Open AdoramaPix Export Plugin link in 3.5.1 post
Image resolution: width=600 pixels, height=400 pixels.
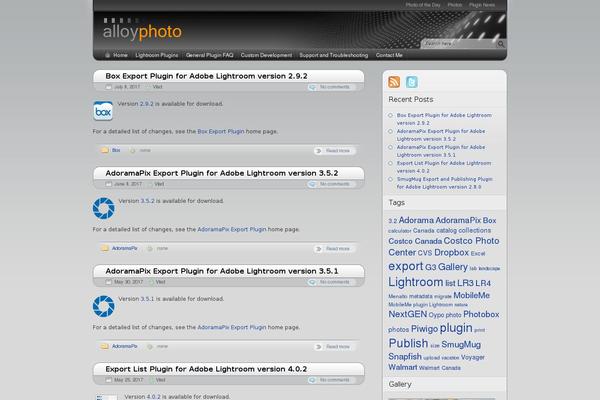click(232, 327)
